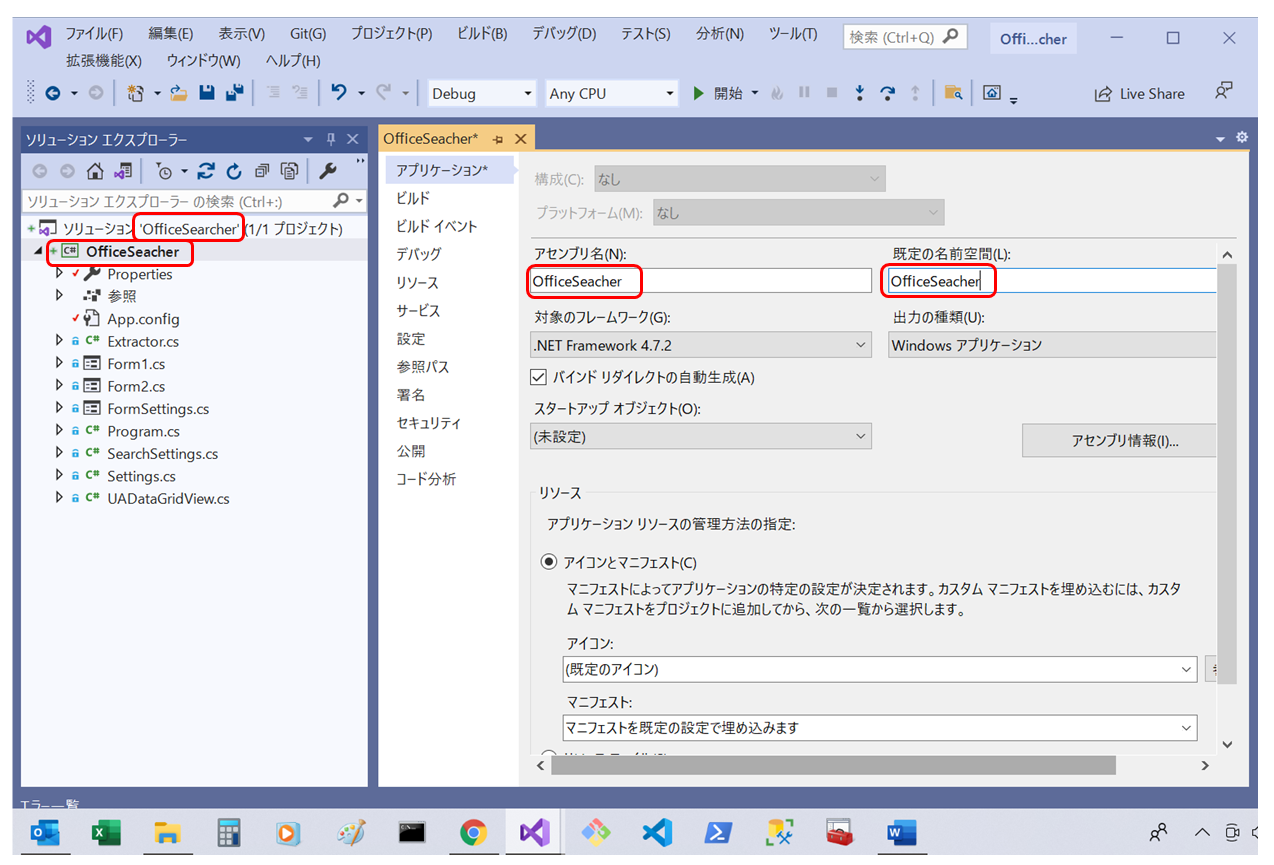
Task: Click the Open File folder icon
Action: tap(179, 93)
